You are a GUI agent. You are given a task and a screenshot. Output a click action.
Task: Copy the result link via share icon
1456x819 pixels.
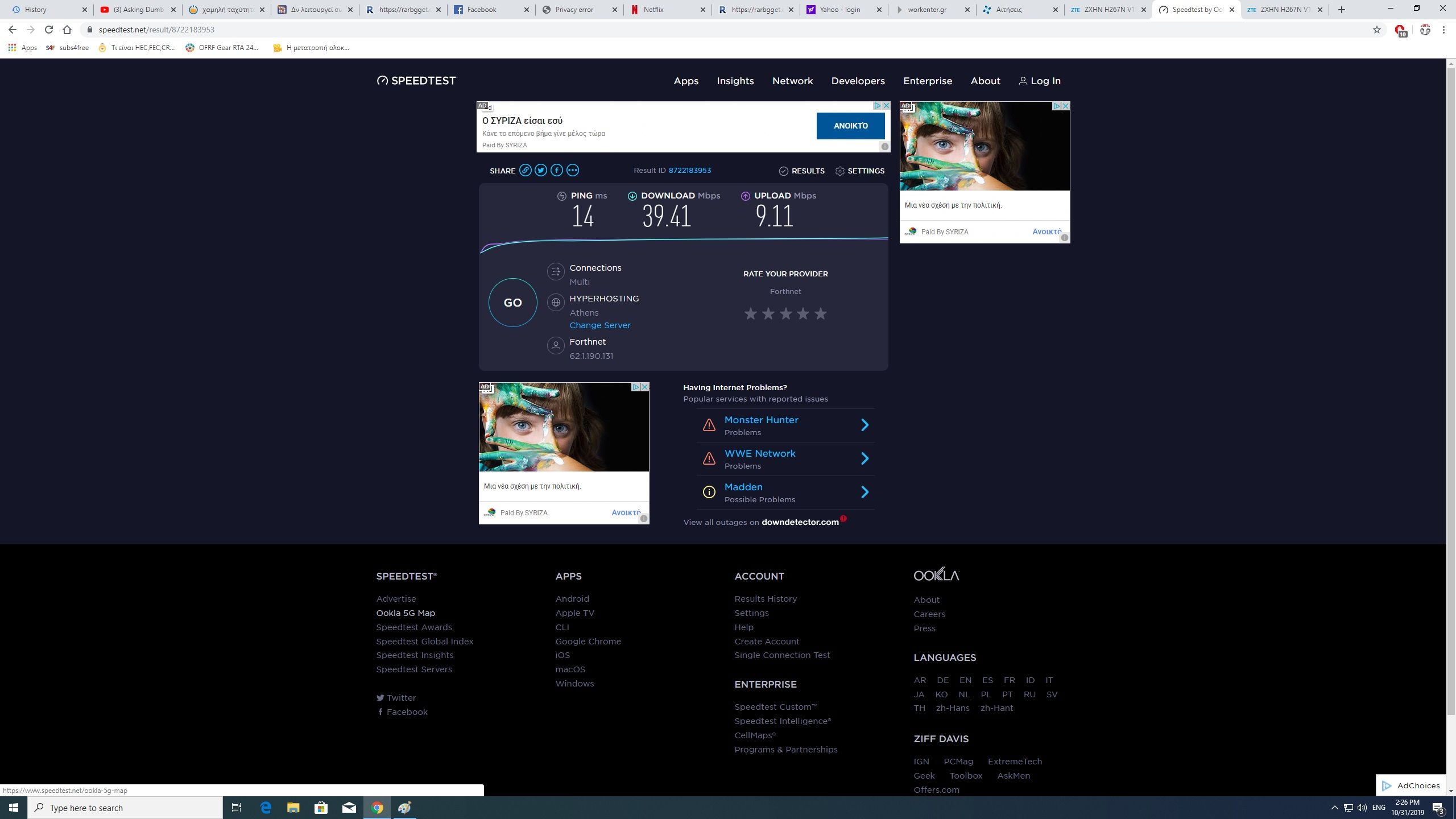coord(525,170)
